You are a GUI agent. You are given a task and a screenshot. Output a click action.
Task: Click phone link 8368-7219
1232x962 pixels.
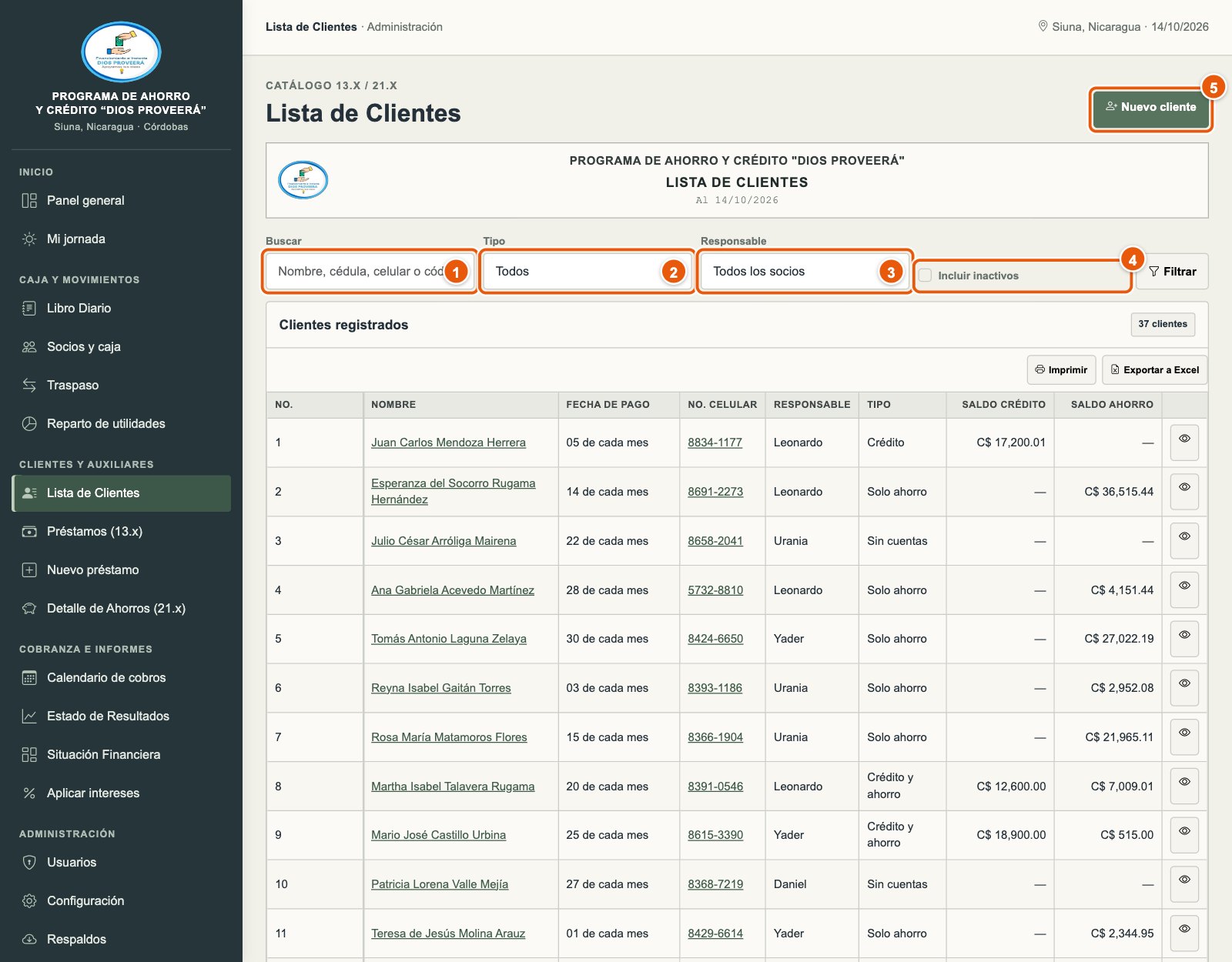[x=715, y=884]
